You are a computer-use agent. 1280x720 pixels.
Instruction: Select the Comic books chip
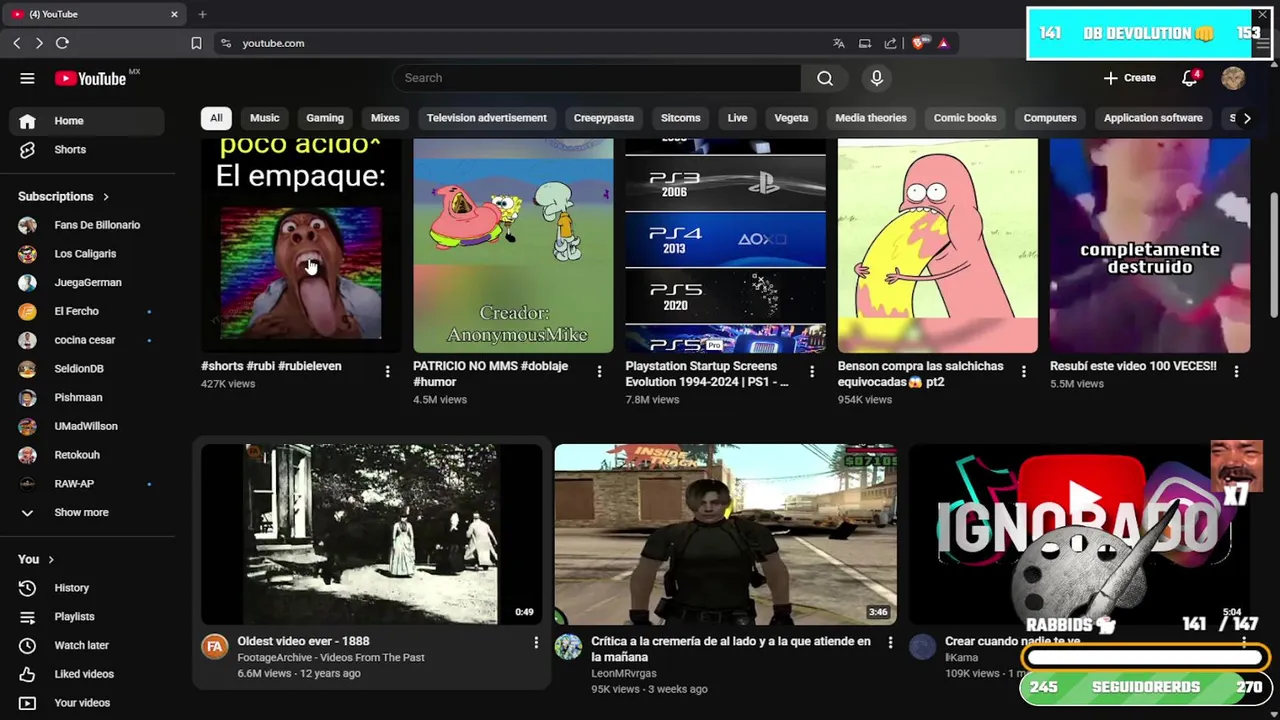[965, 118]
